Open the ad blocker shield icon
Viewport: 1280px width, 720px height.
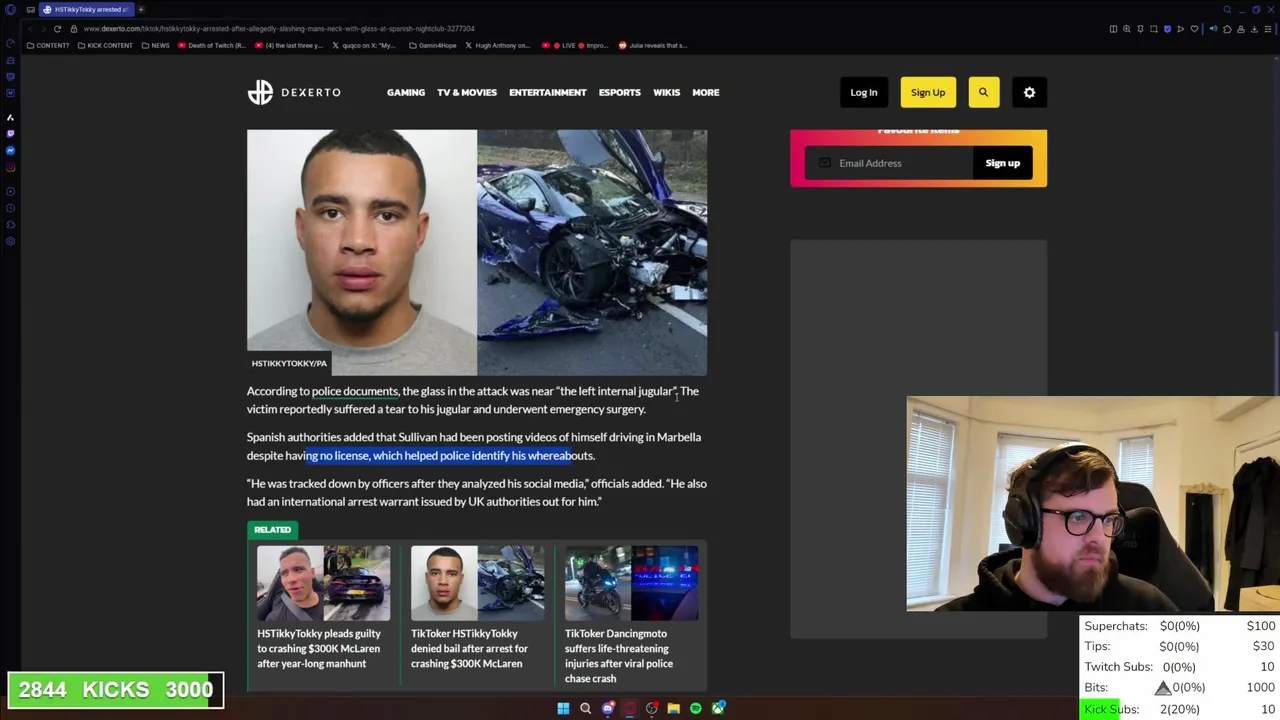[x=1167, y=29]
